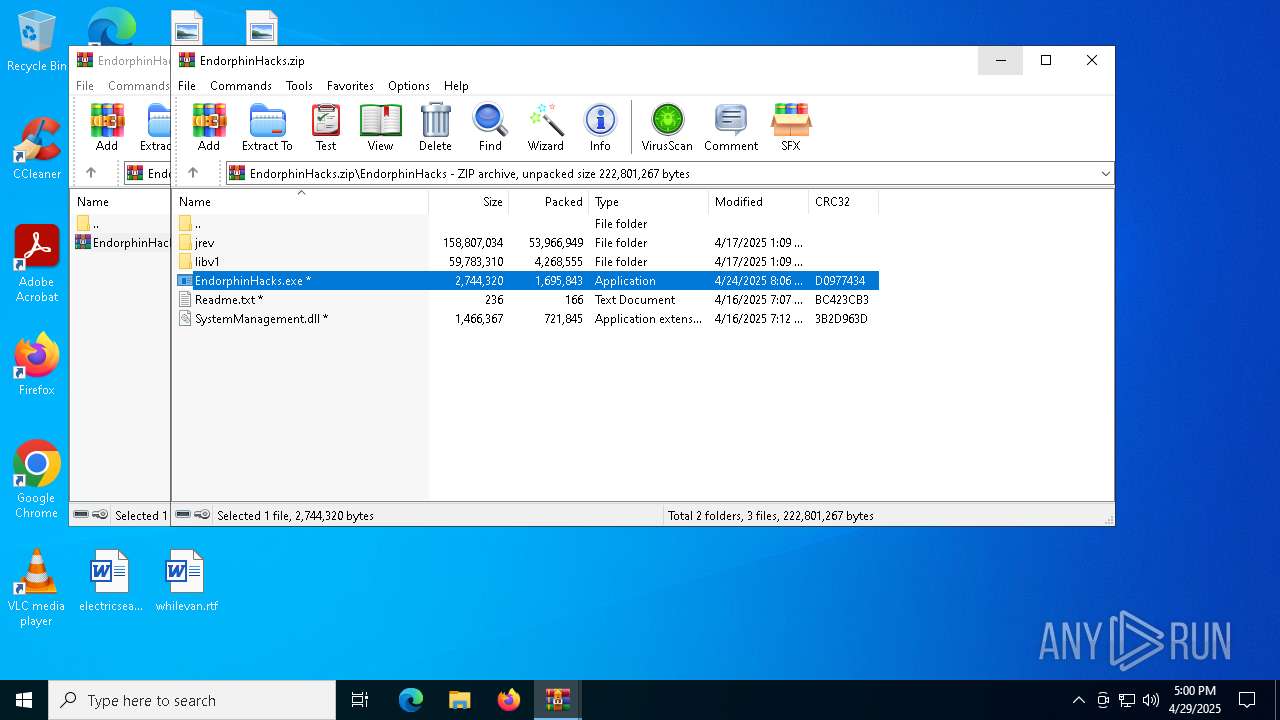Click the Find toolbar icon
The width and height of the screenshot is (1280, 720).
[490, 127]
